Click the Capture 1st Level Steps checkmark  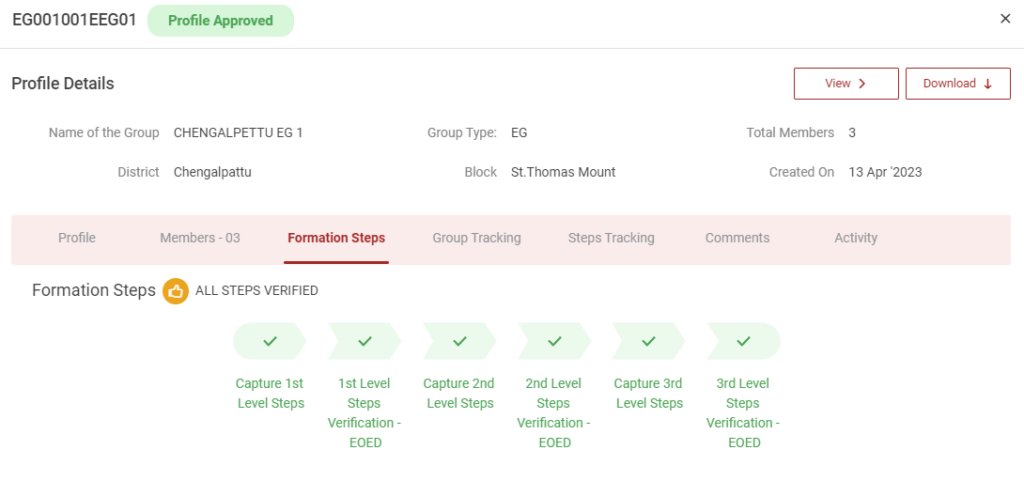pyautogui.click(x=270, y=341)
